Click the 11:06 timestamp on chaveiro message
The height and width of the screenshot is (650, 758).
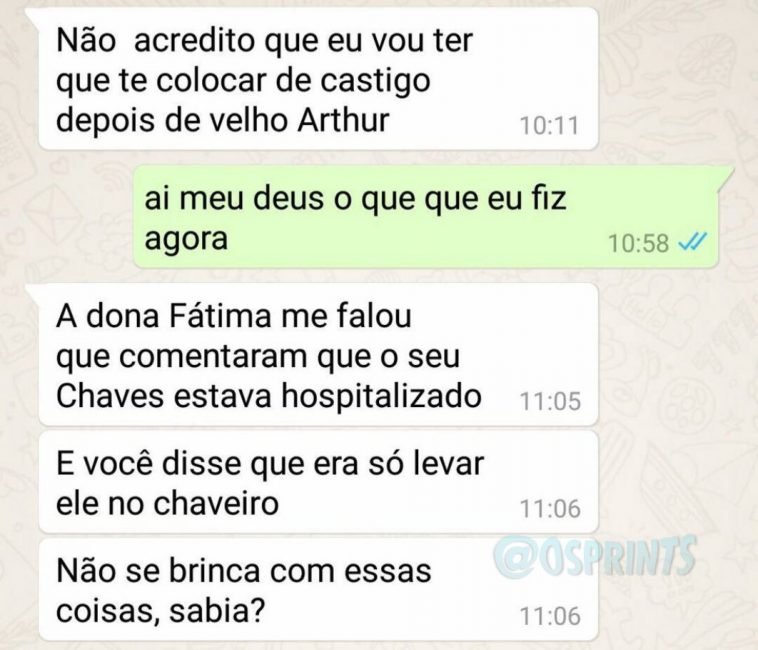550,509
